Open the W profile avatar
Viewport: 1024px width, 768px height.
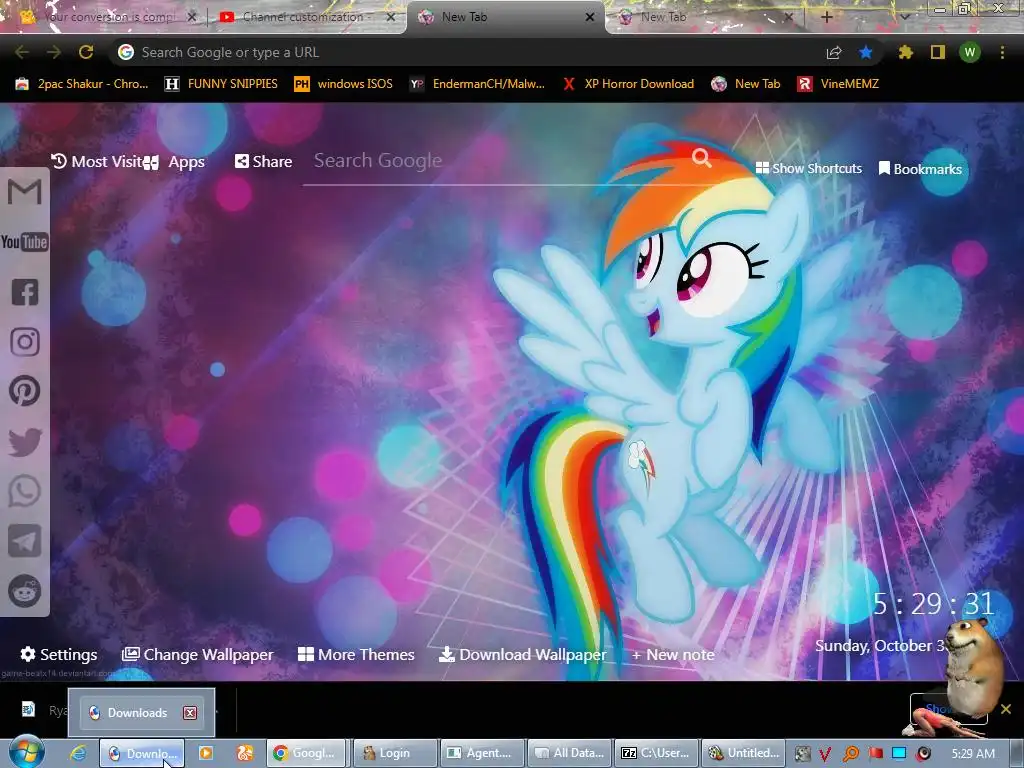pyautogui.click(x=970, y=52)
